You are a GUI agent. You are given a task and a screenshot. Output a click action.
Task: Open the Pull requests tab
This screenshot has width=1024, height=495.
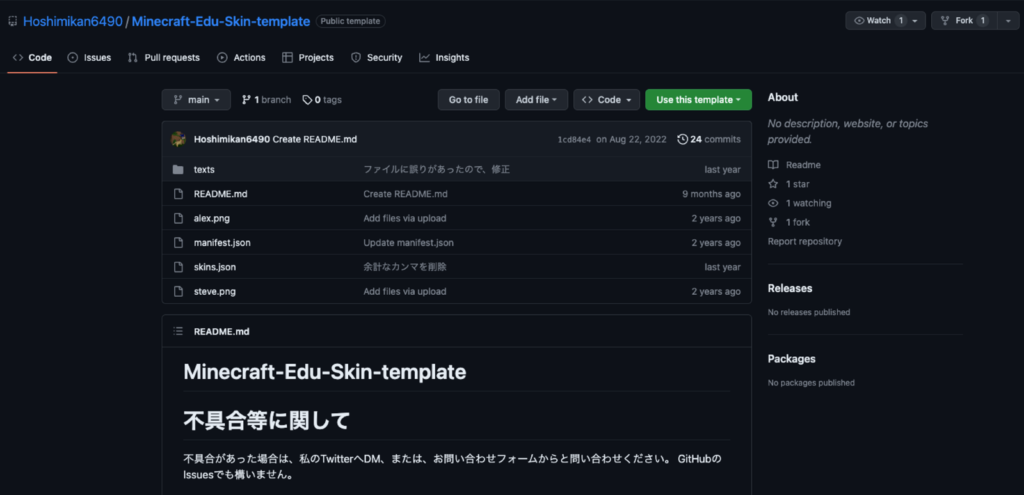[x=164, y=58]
